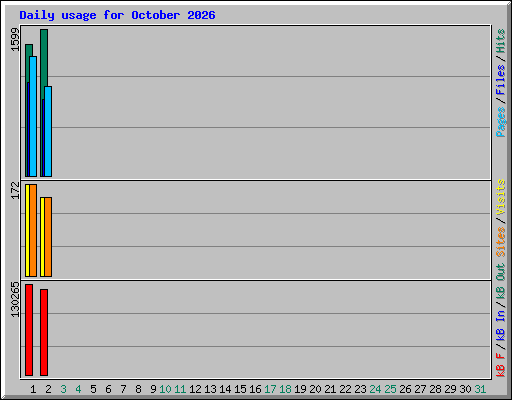512x400 pixels.
Task: Click green day 4 on the x-axis
Action: [x=78, y=389]
